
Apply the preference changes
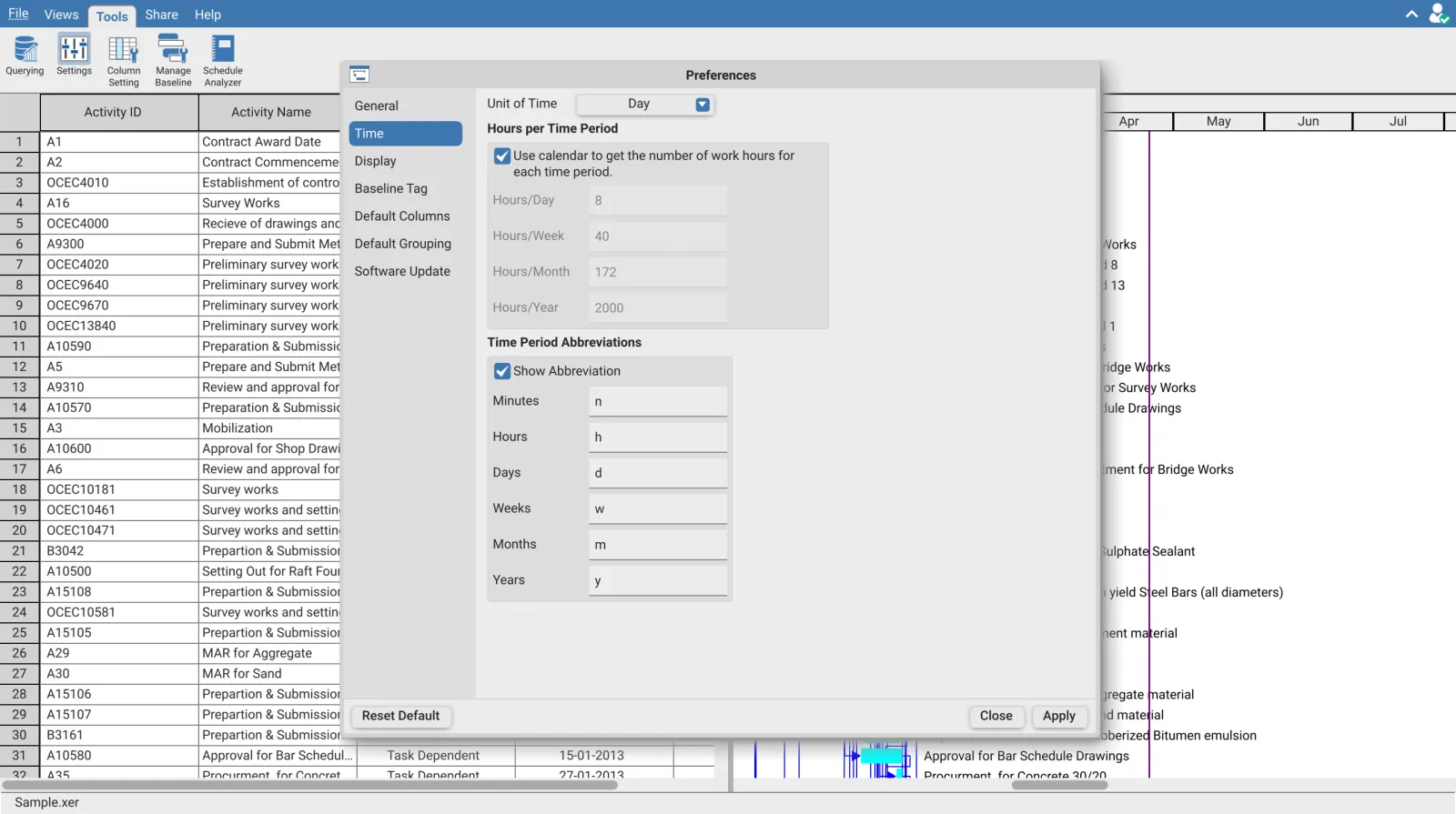tap(1059, 716)
